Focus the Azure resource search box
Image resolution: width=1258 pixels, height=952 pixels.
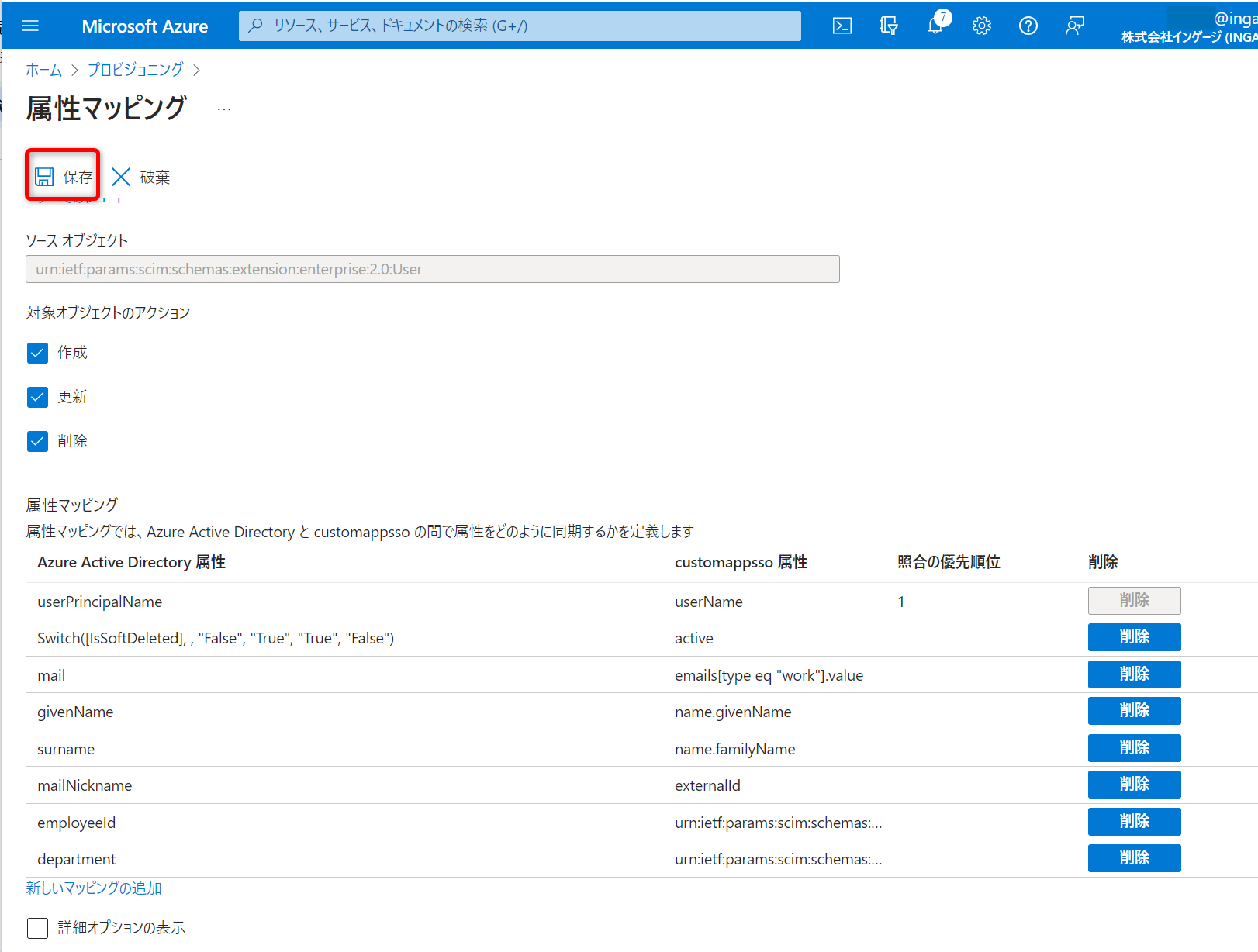coord(520,26)
